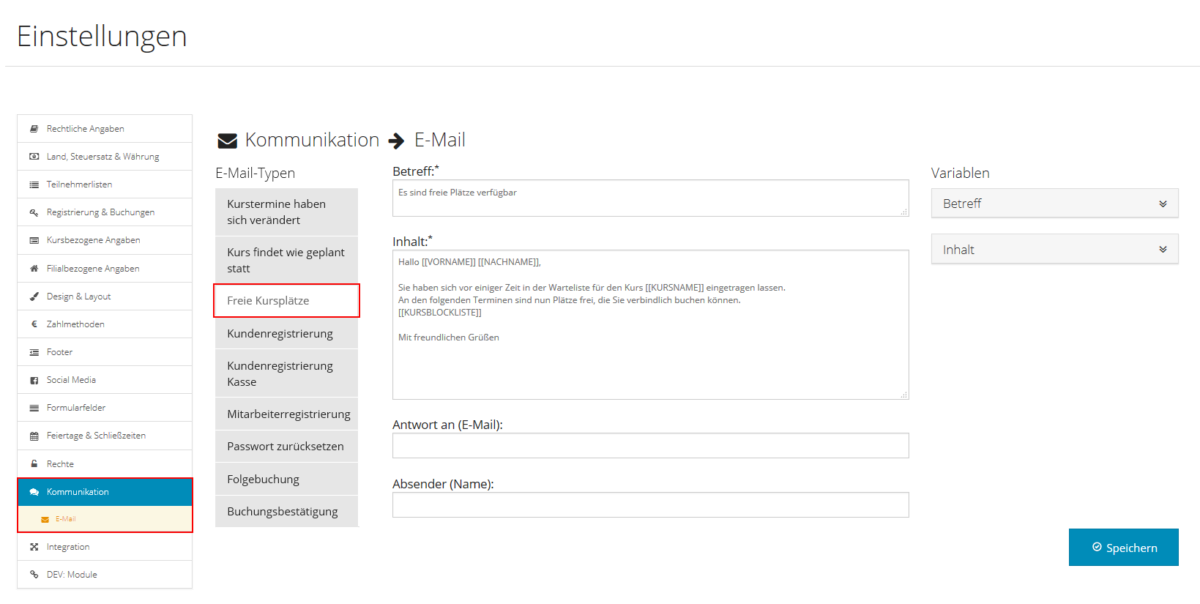This screenshot has height=604, width=1200.
Task: Open the Formularfelder settings entry
Action: pos(105,408)
